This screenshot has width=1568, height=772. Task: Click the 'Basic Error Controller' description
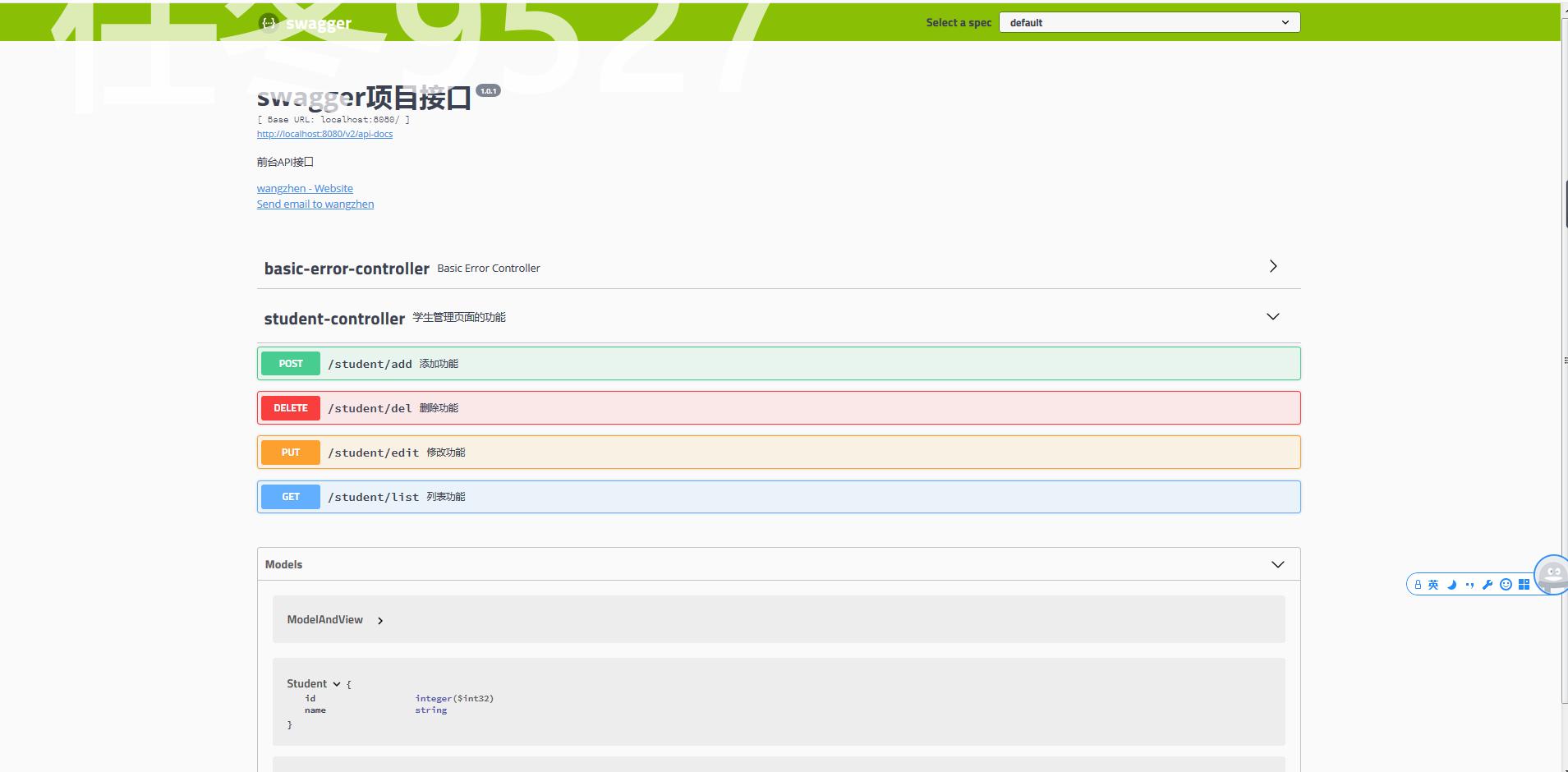[x=489, y=268]
